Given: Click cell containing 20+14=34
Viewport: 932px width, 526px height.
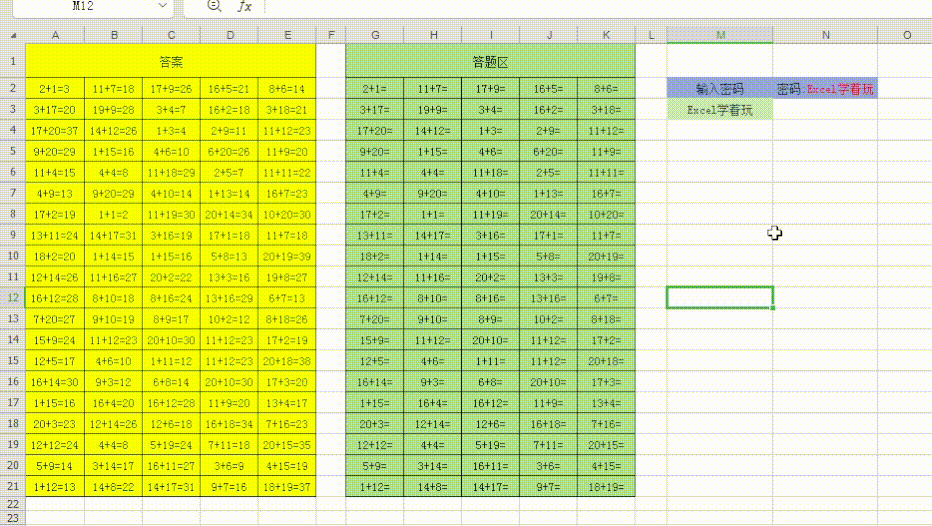Looking at the screenshot, I should pos(229,215).
